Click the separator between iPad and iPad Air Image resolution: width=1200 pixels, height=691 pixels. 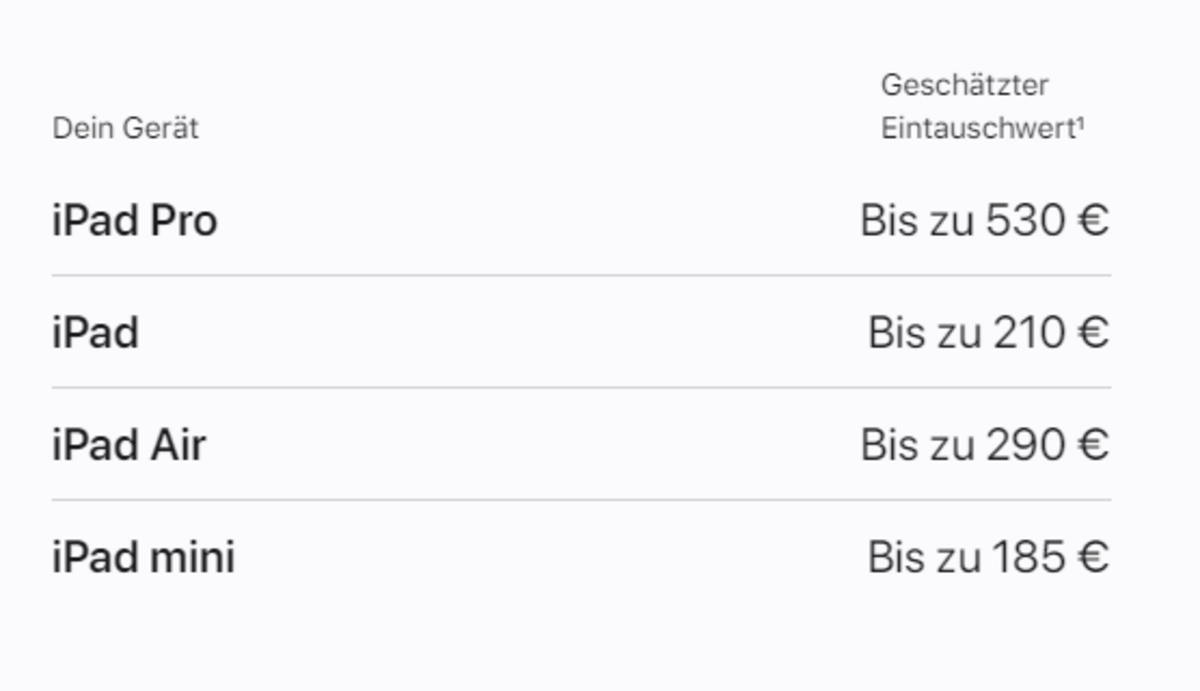581,388
